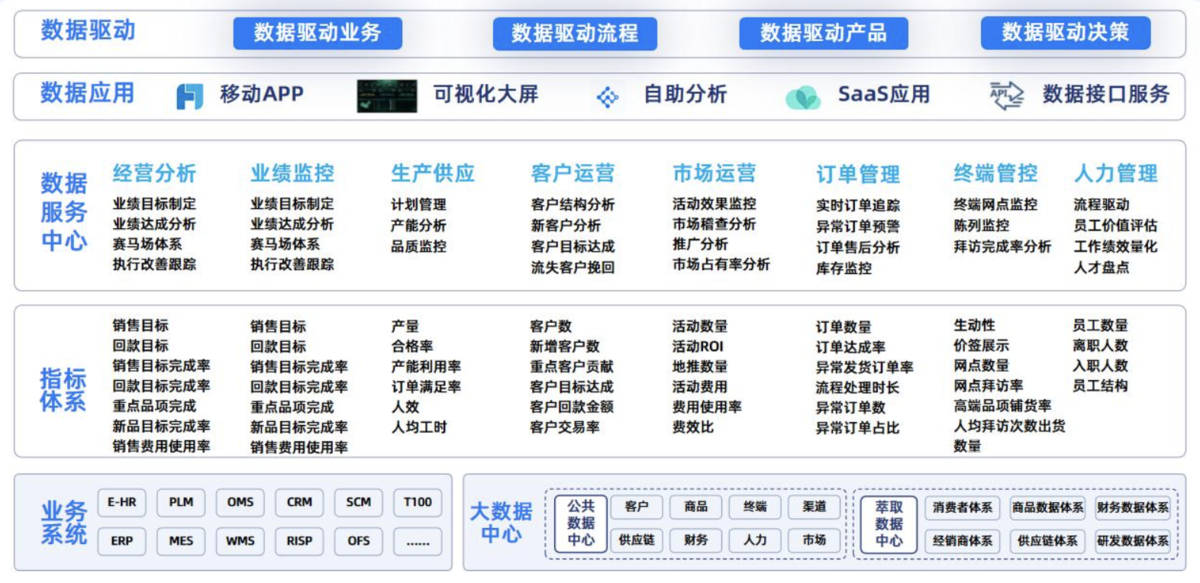Select the 数据驱动流程 button
The image size is (1200, 583).
575,33
